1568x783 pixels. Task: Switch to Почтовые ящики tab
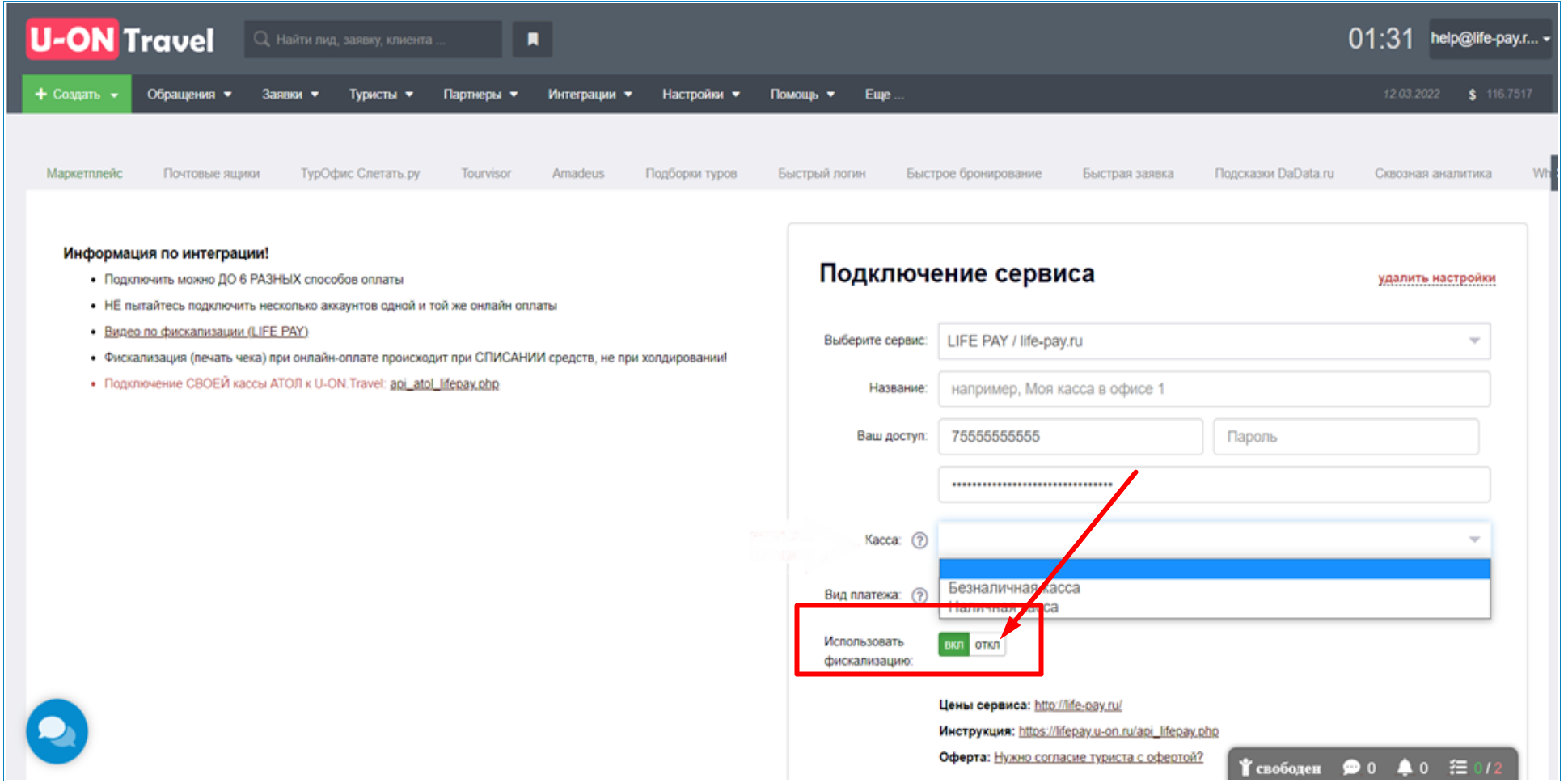(x=212, y=173)
